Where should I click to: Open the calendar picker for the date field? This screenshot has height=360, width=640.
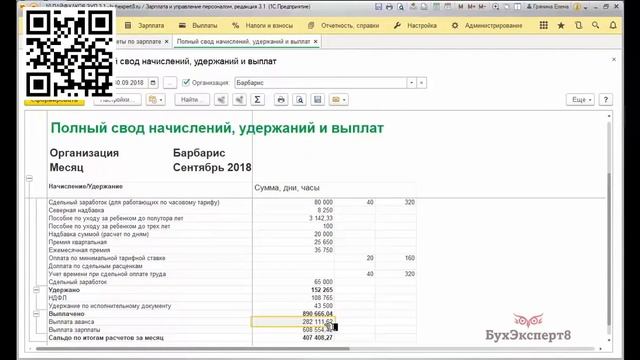[x=153, y=82]
